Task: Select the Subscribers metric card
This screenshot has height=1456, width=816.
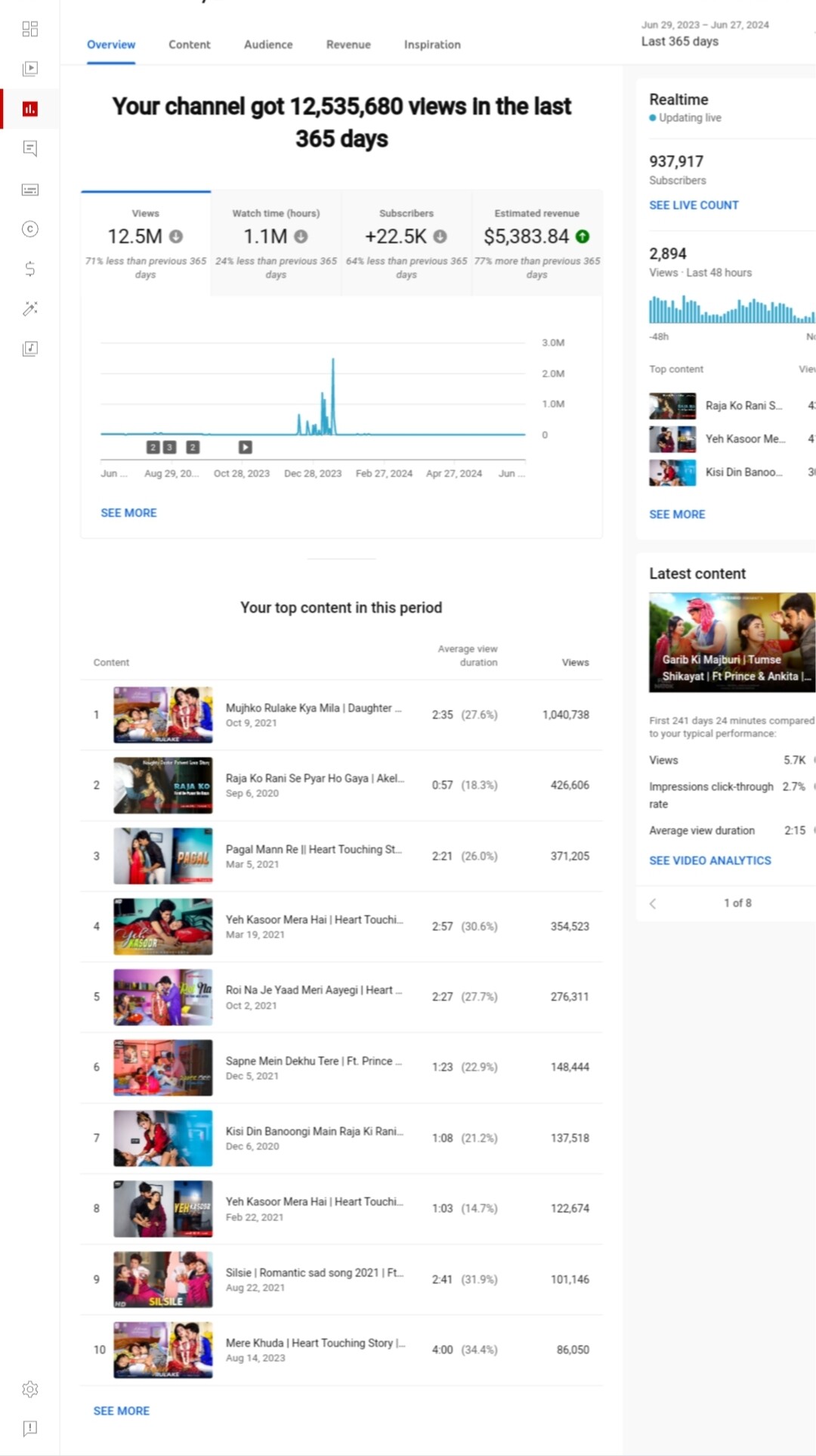Action: (x=406, y=243)
